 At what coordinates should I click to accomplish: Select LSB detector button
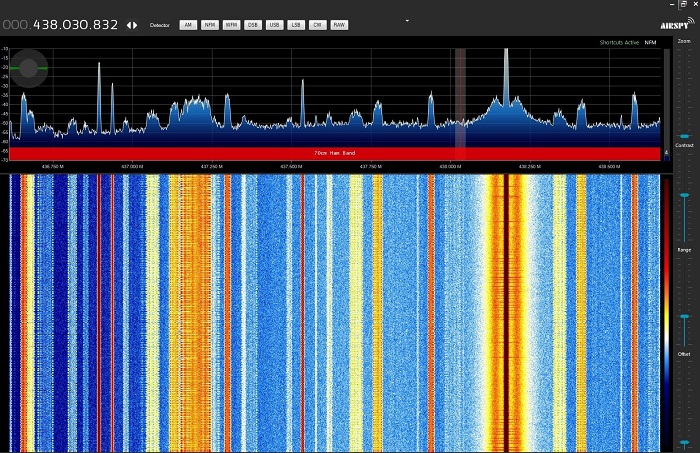(x=295, y=25)
